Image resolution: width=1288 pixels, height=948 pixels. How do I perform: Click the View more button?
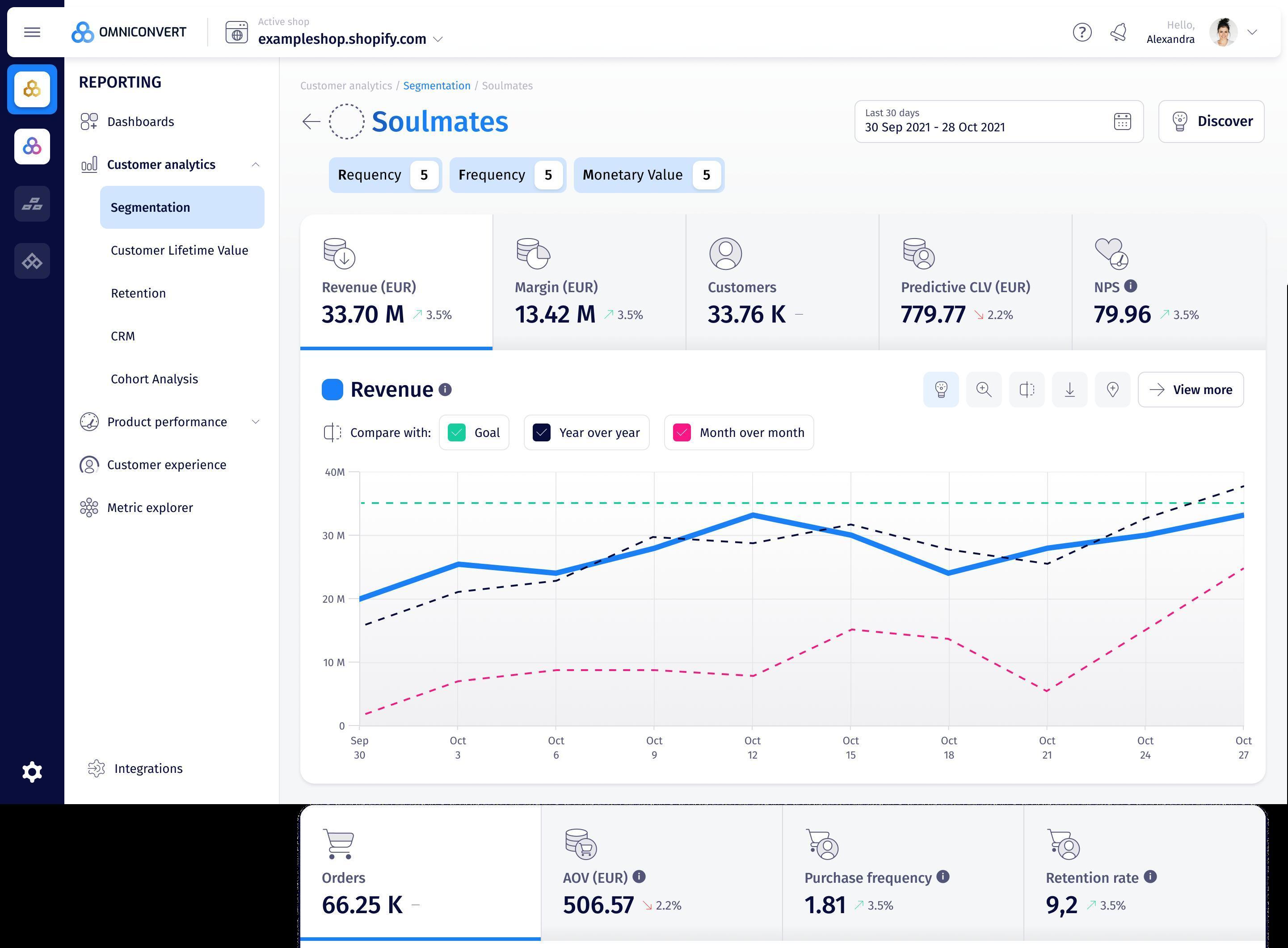(1191, 390)
